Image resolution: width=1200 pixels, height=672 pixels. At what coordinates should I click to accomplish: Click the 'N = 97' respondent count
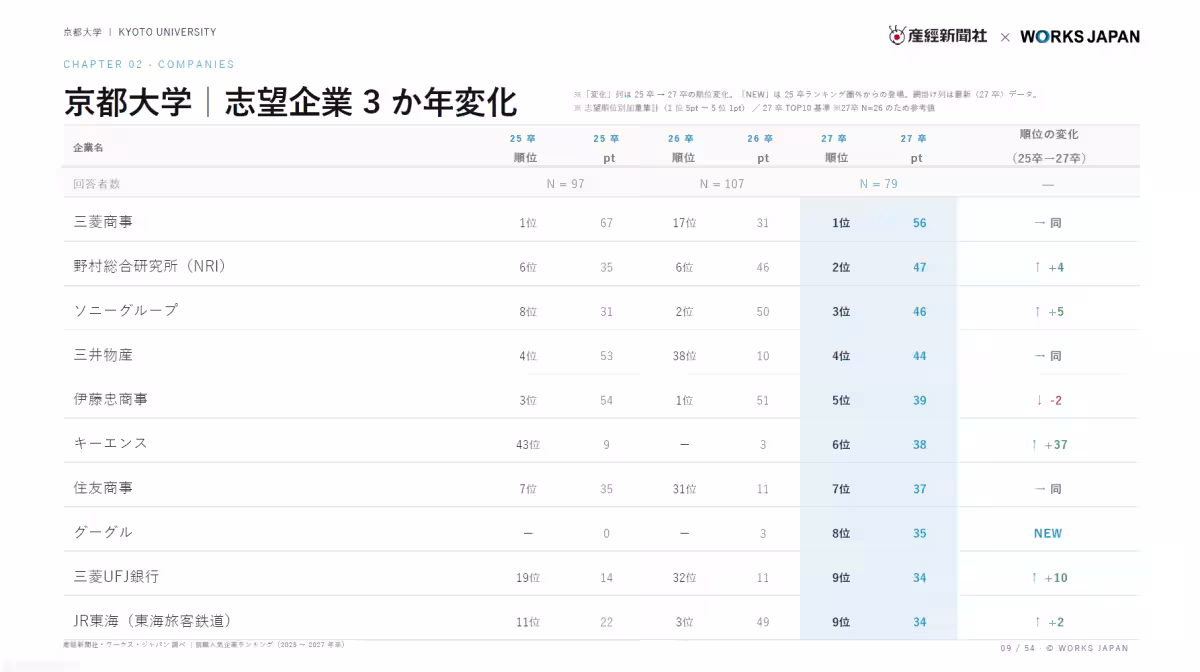click(565, 184)
